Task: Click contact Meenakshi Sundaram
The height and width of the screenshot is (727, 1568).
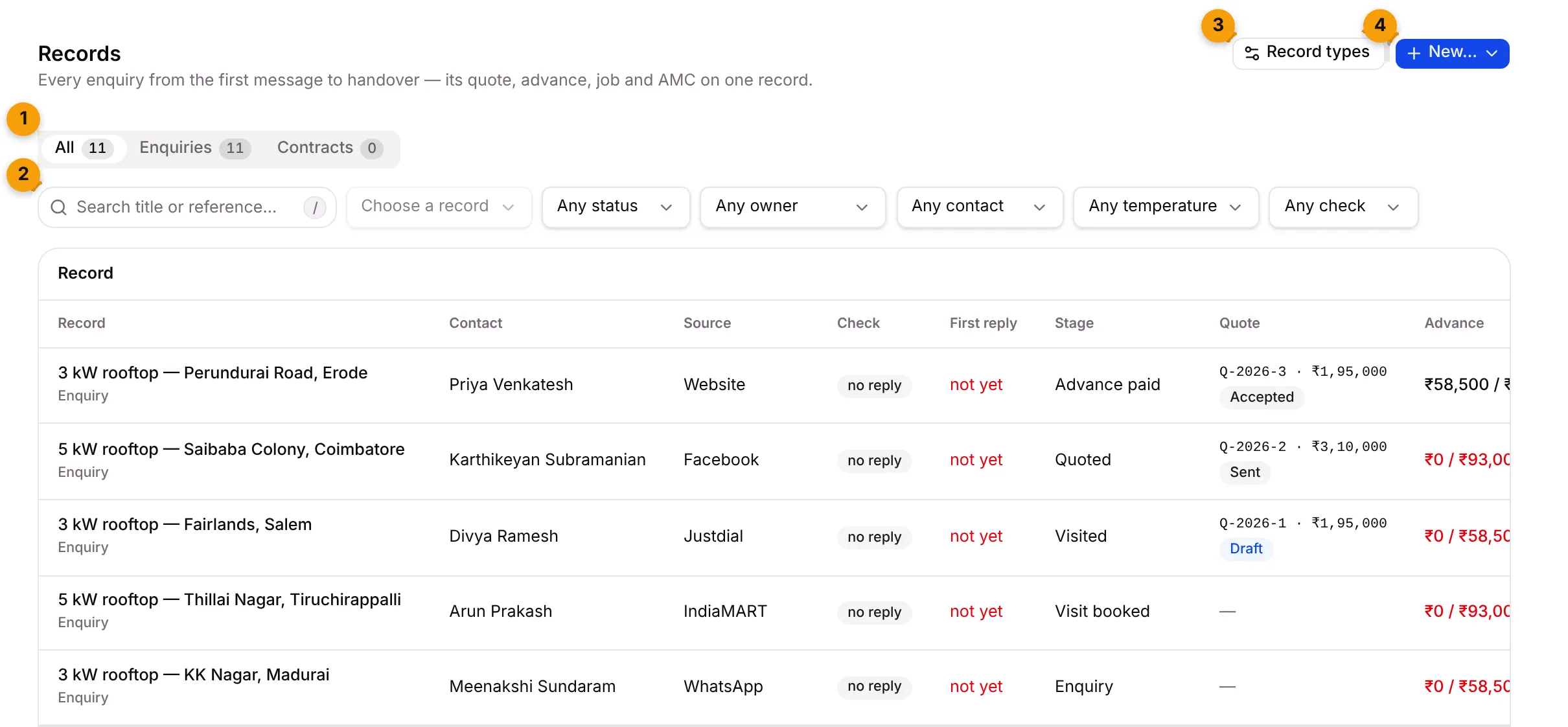Action: click(x=533, y=687)
